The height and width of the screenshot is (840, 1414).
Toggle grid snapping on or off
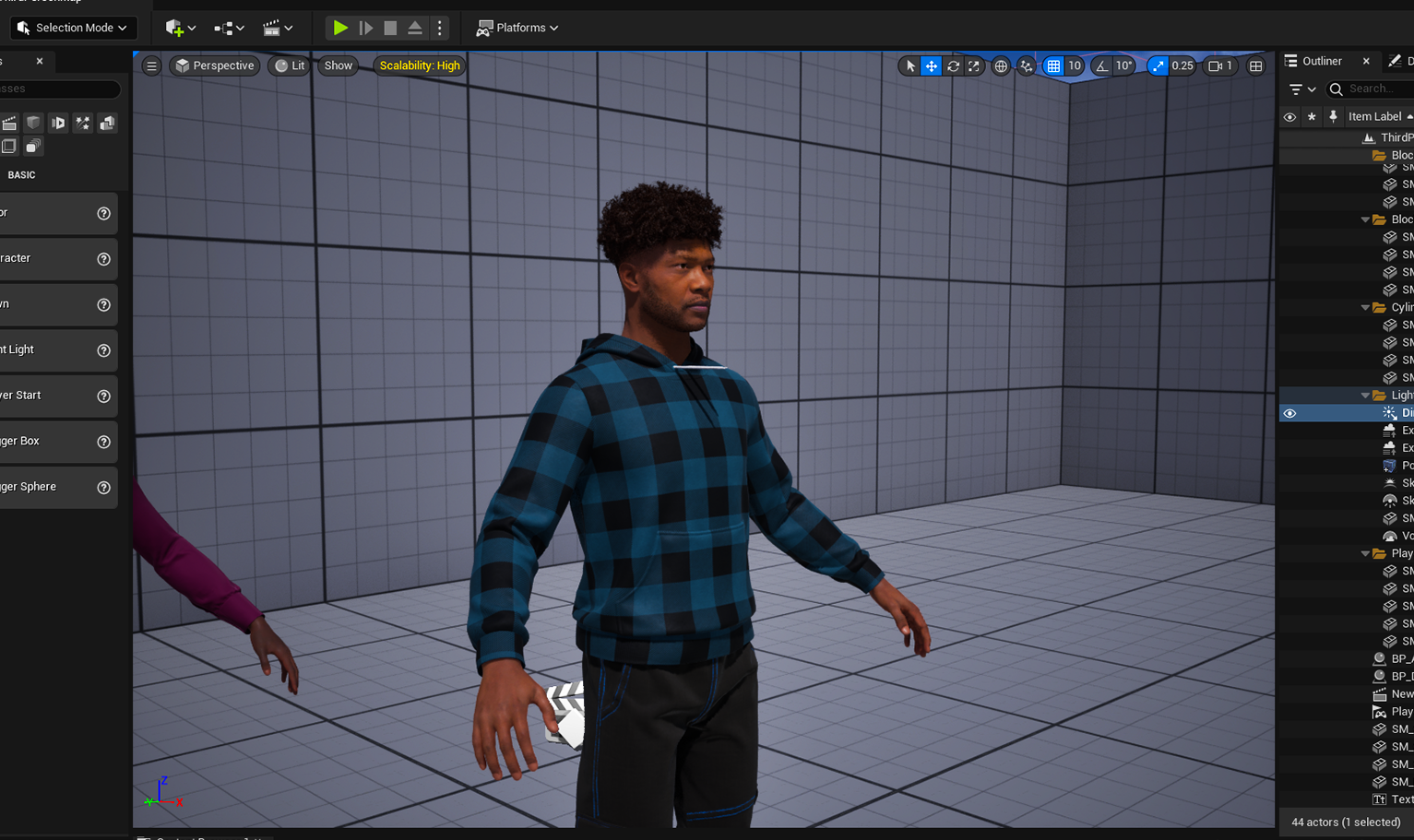click(x=1053, y=65)
